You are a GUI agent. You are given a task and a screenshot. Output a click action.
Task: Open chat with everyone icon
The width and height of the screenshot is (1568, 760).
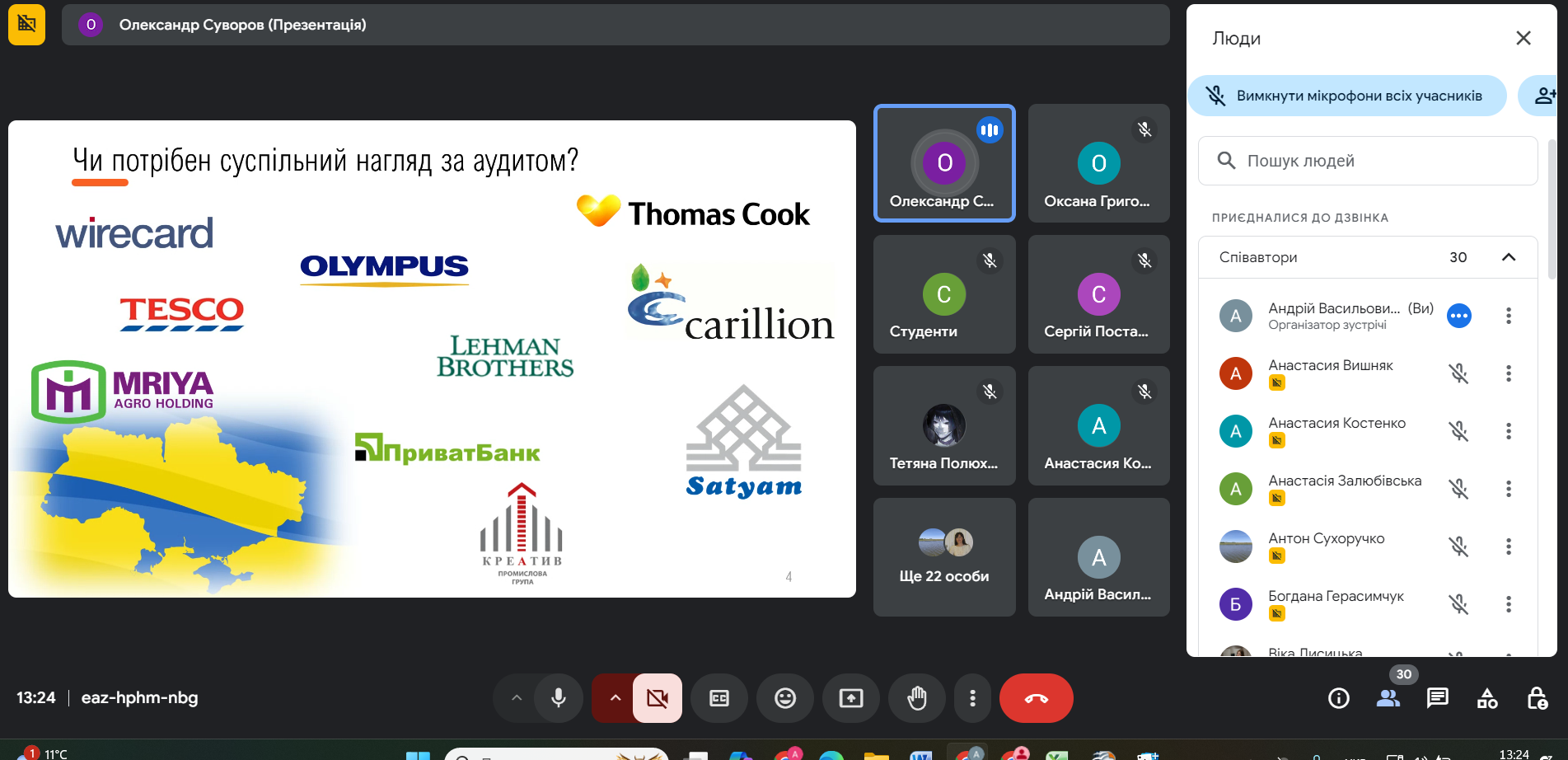click(x=1438, y=698)
